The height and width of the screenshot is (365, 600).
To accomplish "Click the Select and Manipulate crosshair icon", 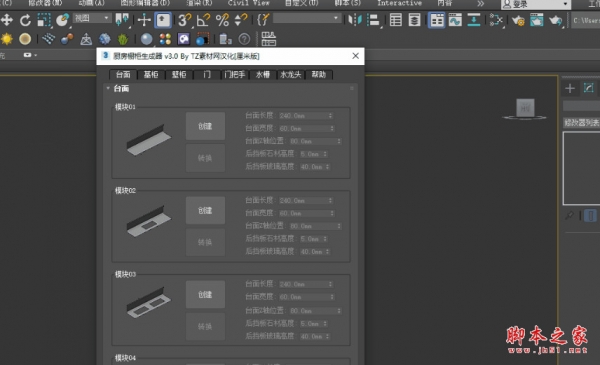I will tap(144, 20).
